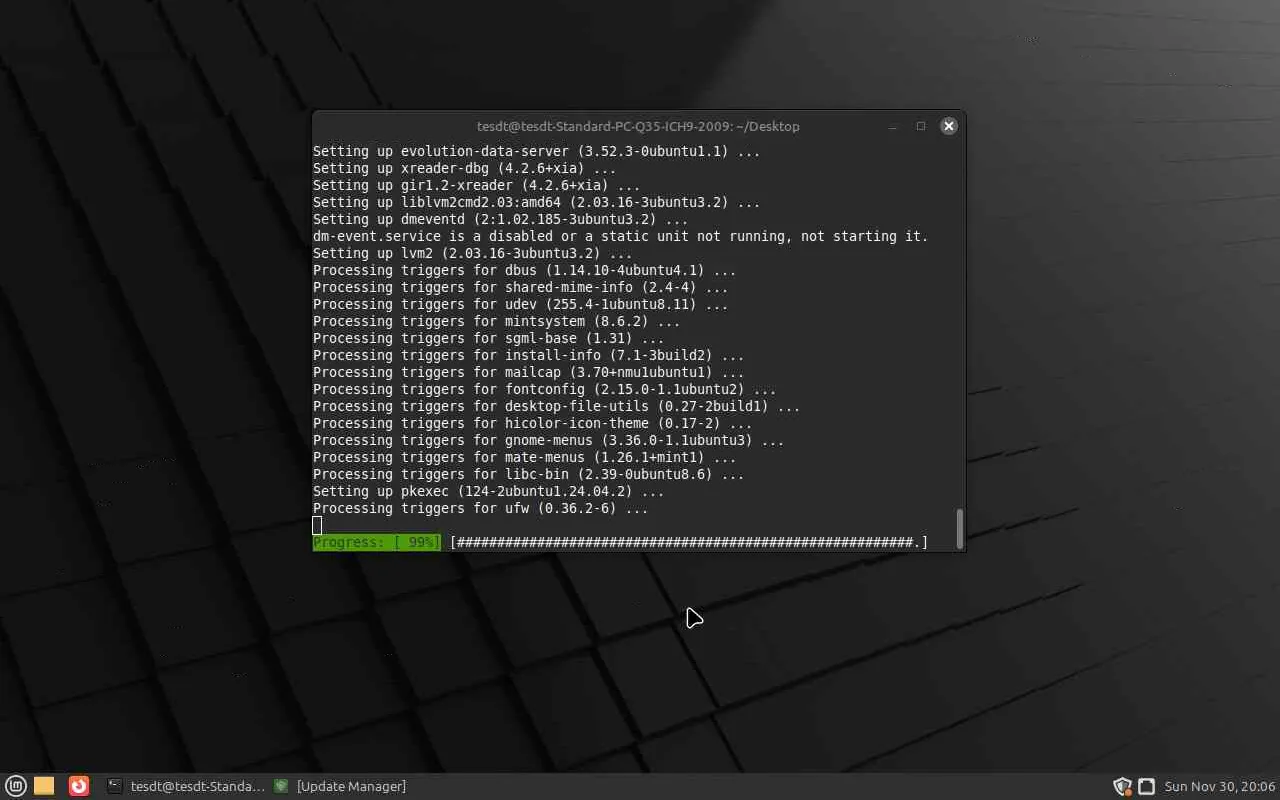Click the terminal title bar text
Image resolution: width=1280 pixels, height=800 pixels.
click(638, 126)
